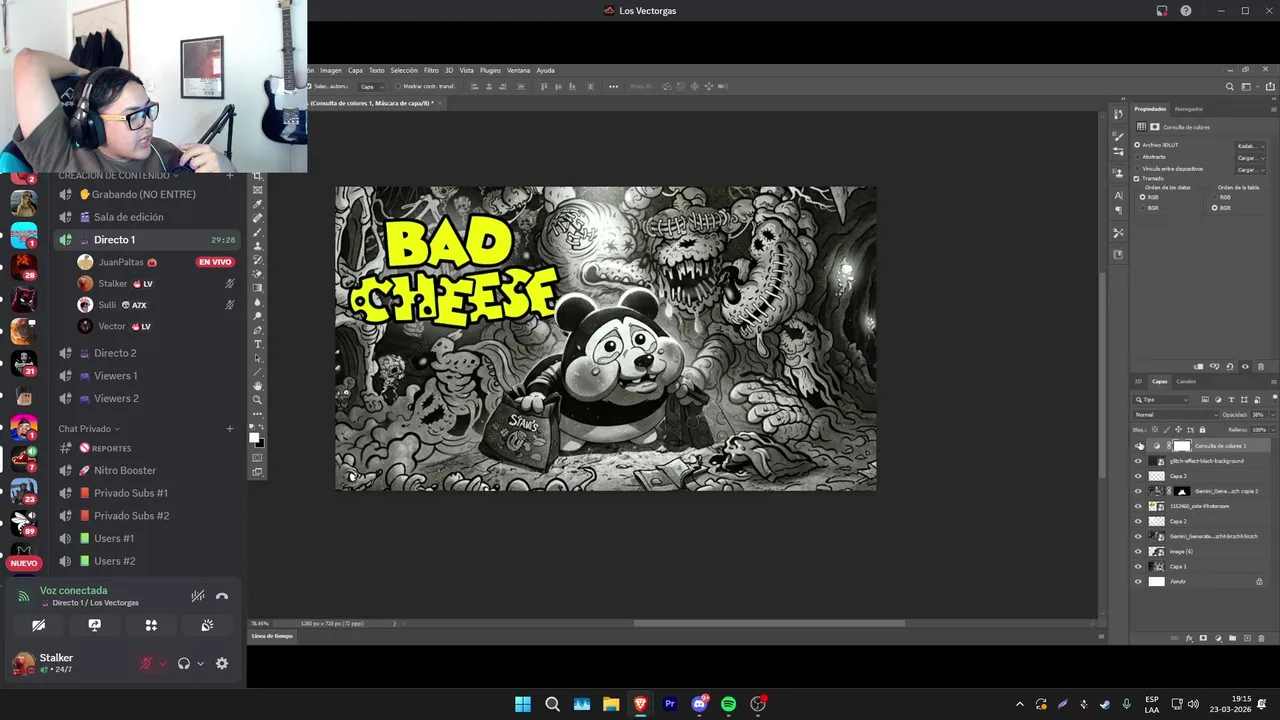1280x720 pixels.
Task: Disconnect from Discord voice channel
Action: tap(222, 596)
